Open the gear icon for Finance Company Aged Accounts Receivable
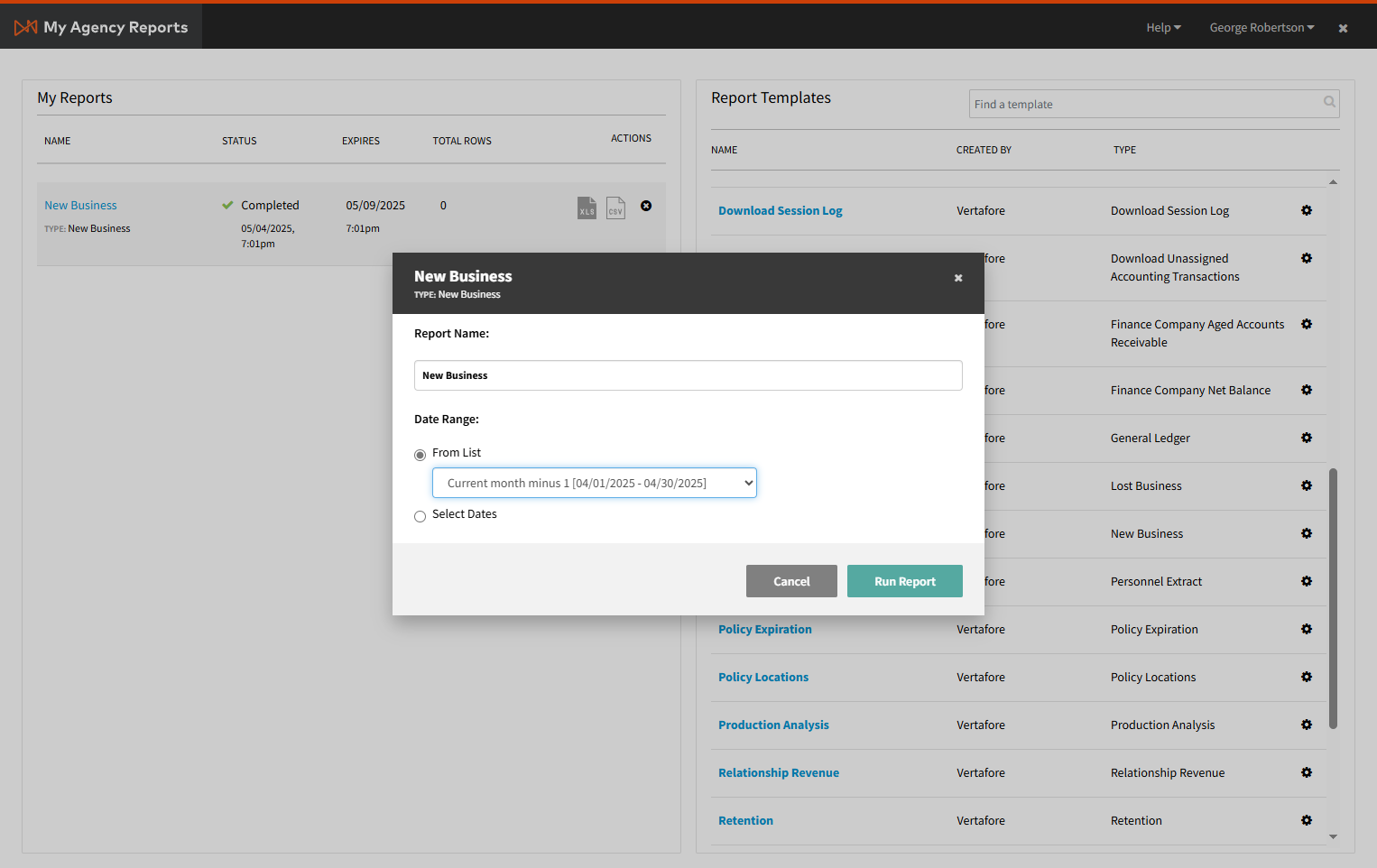1377x868 pixels. [x=1307, y=324]
